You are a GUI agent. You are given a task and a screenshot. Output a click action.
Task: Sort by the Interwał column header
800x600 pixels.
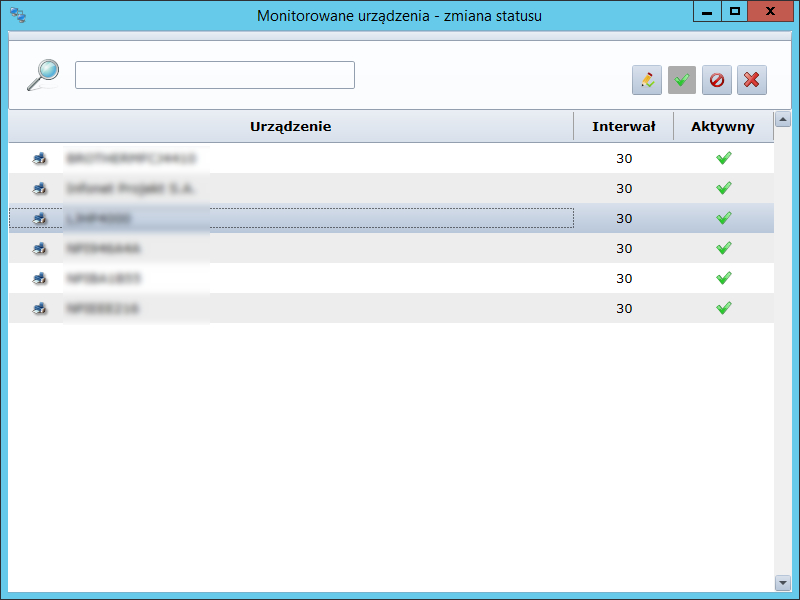623,126
